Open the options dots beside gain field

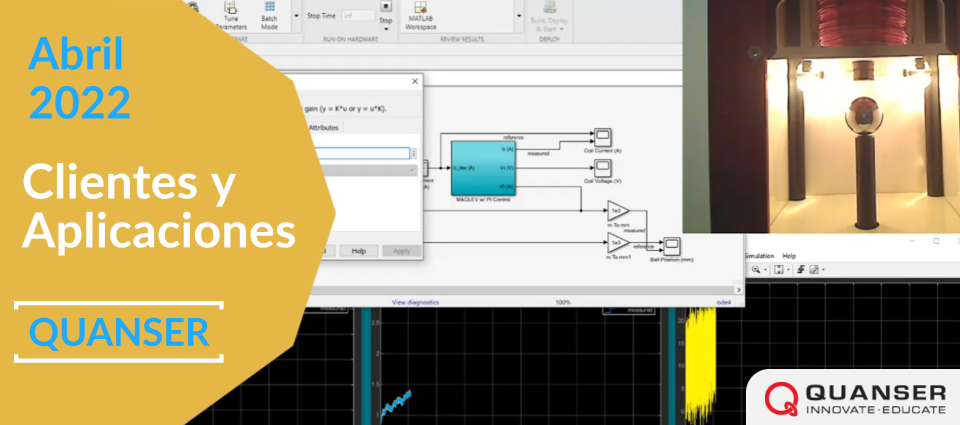tap(414, 154)
